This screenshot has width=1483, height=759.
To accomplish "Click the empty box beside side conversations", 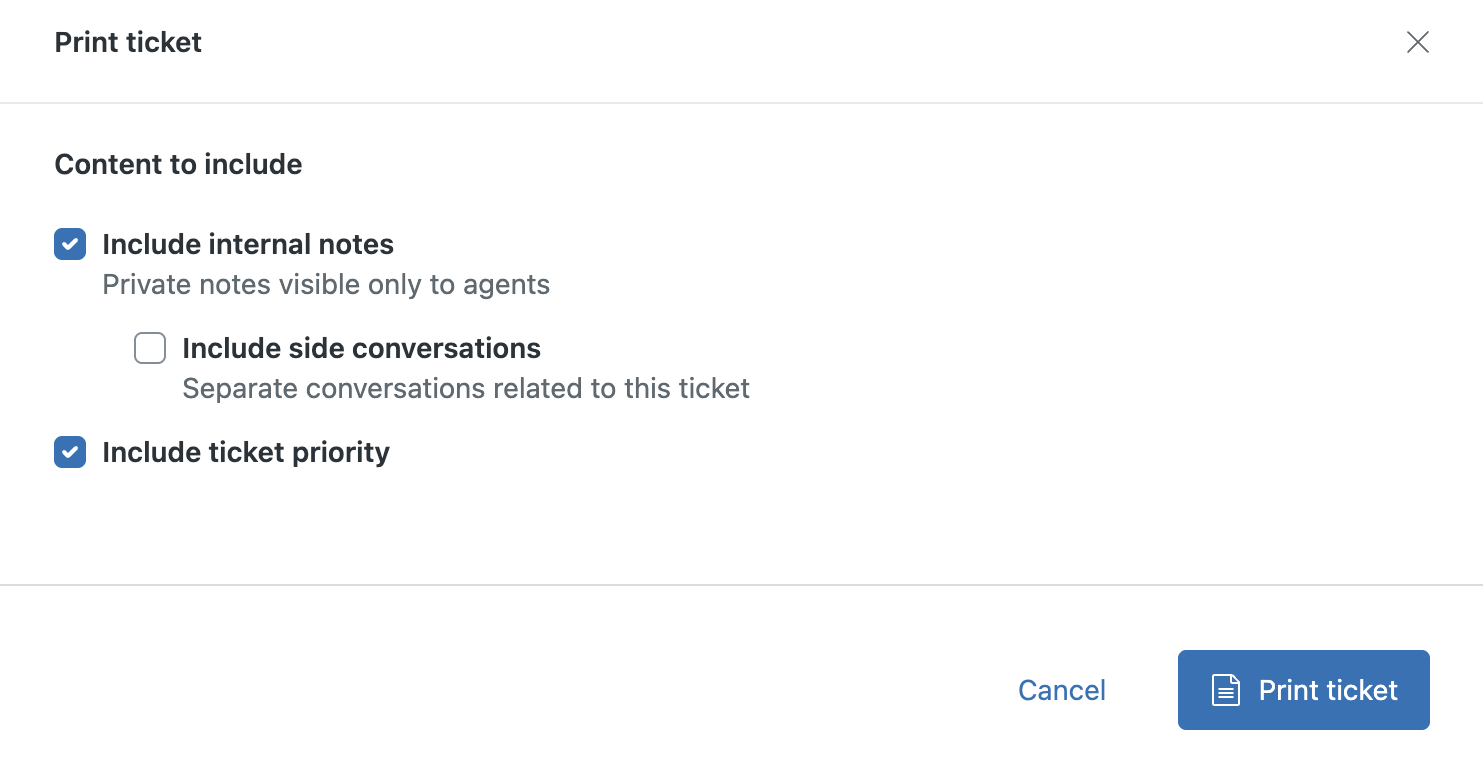I will coord(150,348).
